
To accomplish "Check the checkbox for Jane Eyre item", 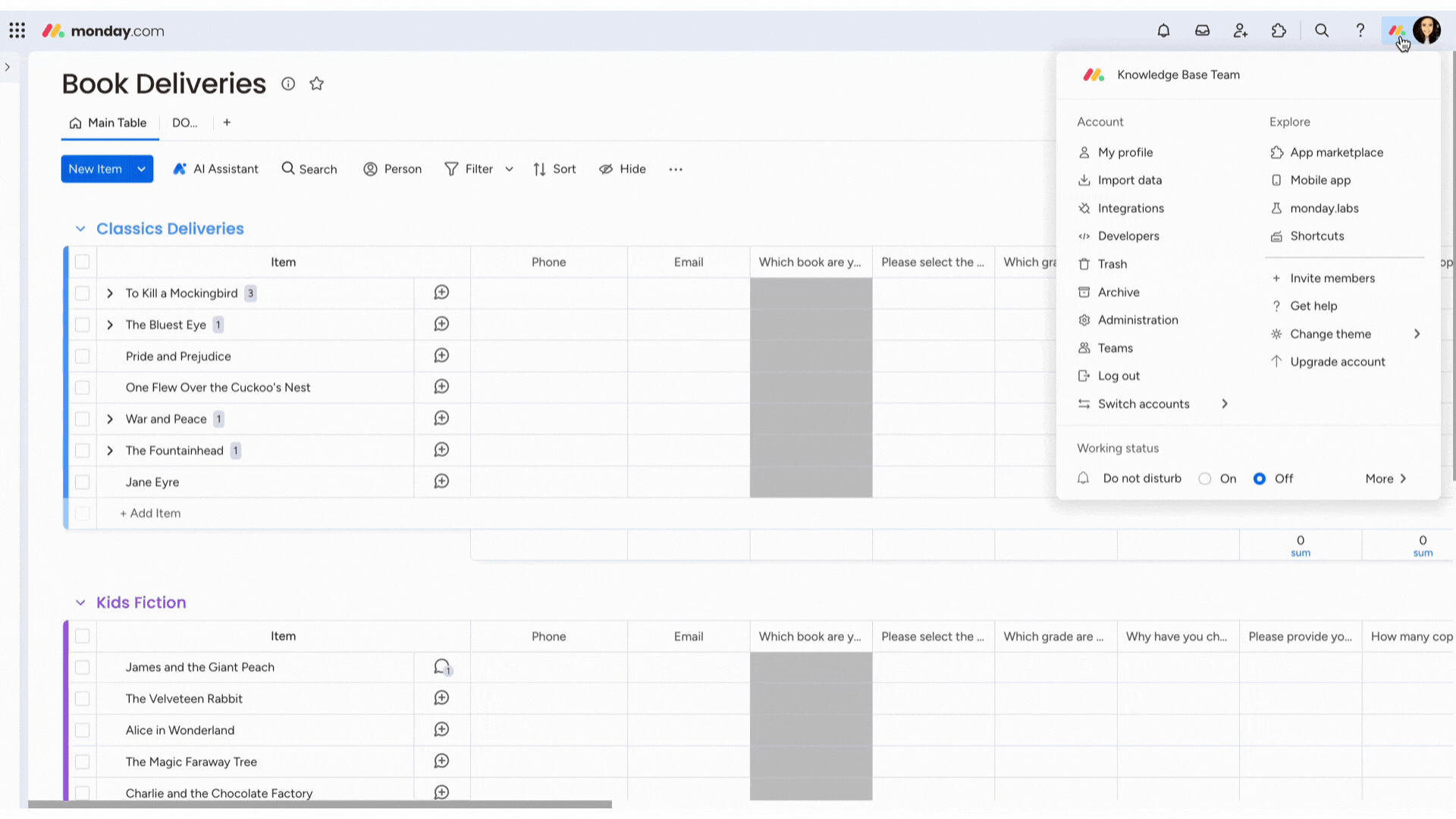I will [x=82, y=482].
